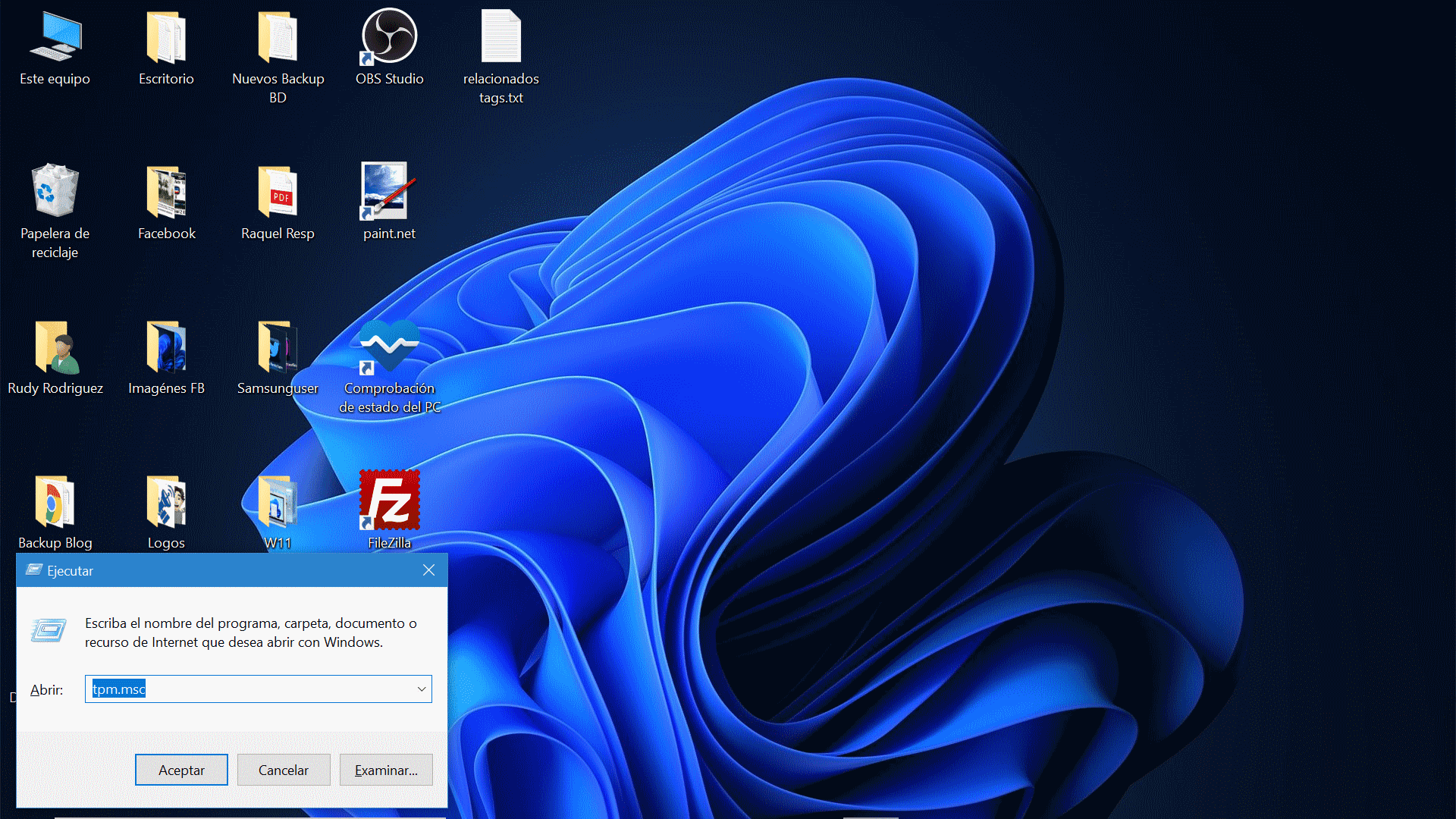Expand the Abrir history dropdown arrow
Viewport: 1456px width, 819px height.
[422, 689]
